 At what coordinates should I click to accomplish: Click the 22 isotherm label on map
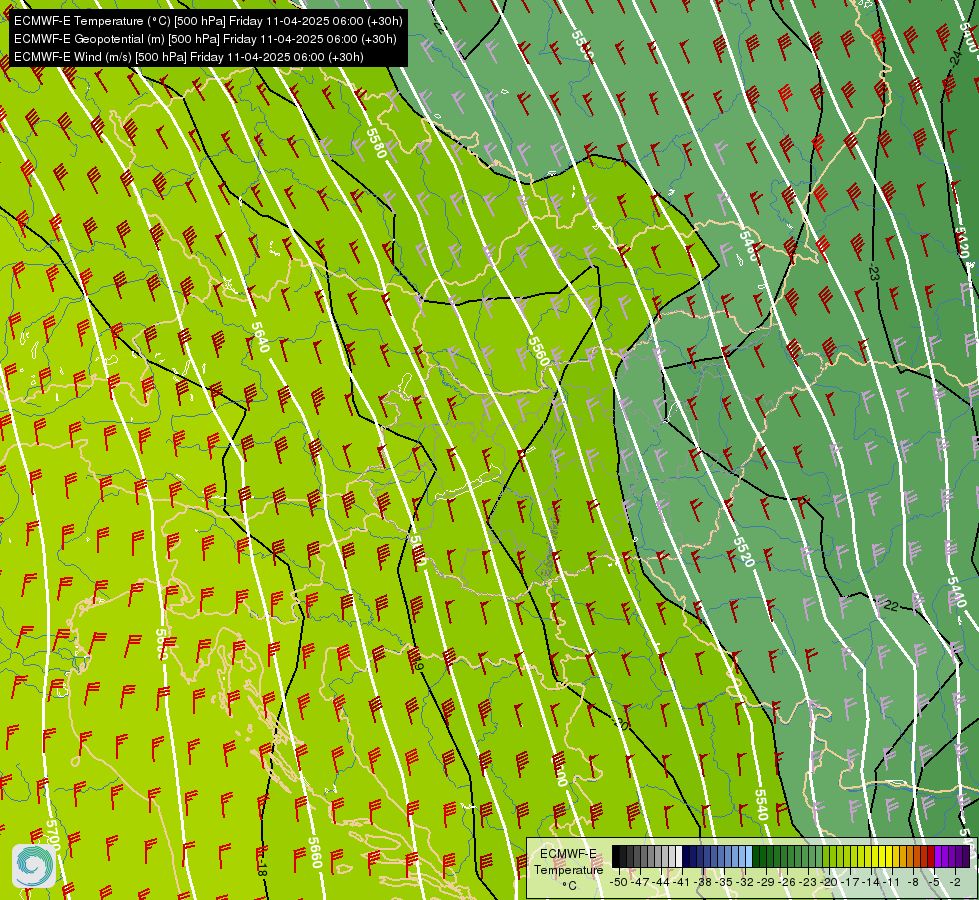pyautogui.click(x=891, y=606)
